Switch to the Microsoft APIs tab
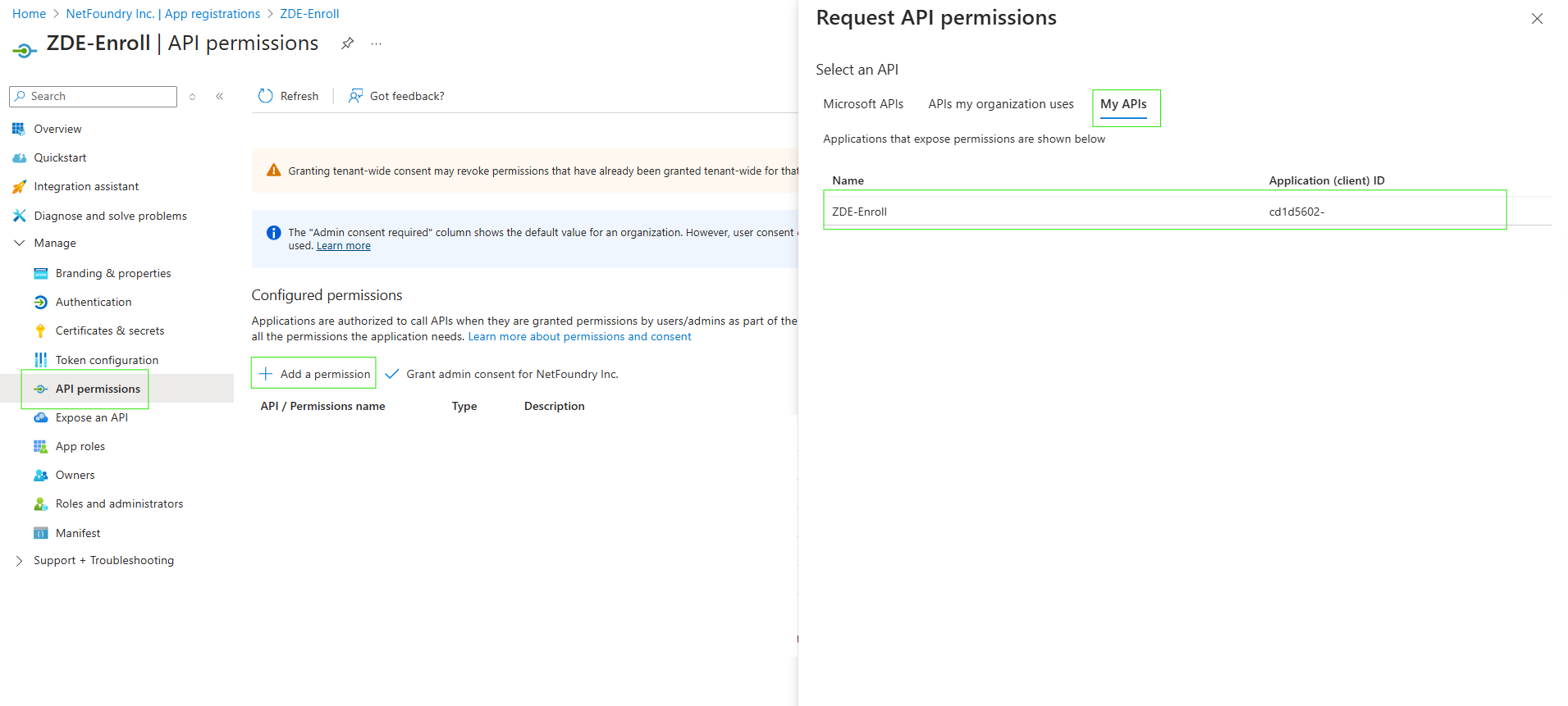Screen dimensions: 1568x706 [x=863, y=104]
